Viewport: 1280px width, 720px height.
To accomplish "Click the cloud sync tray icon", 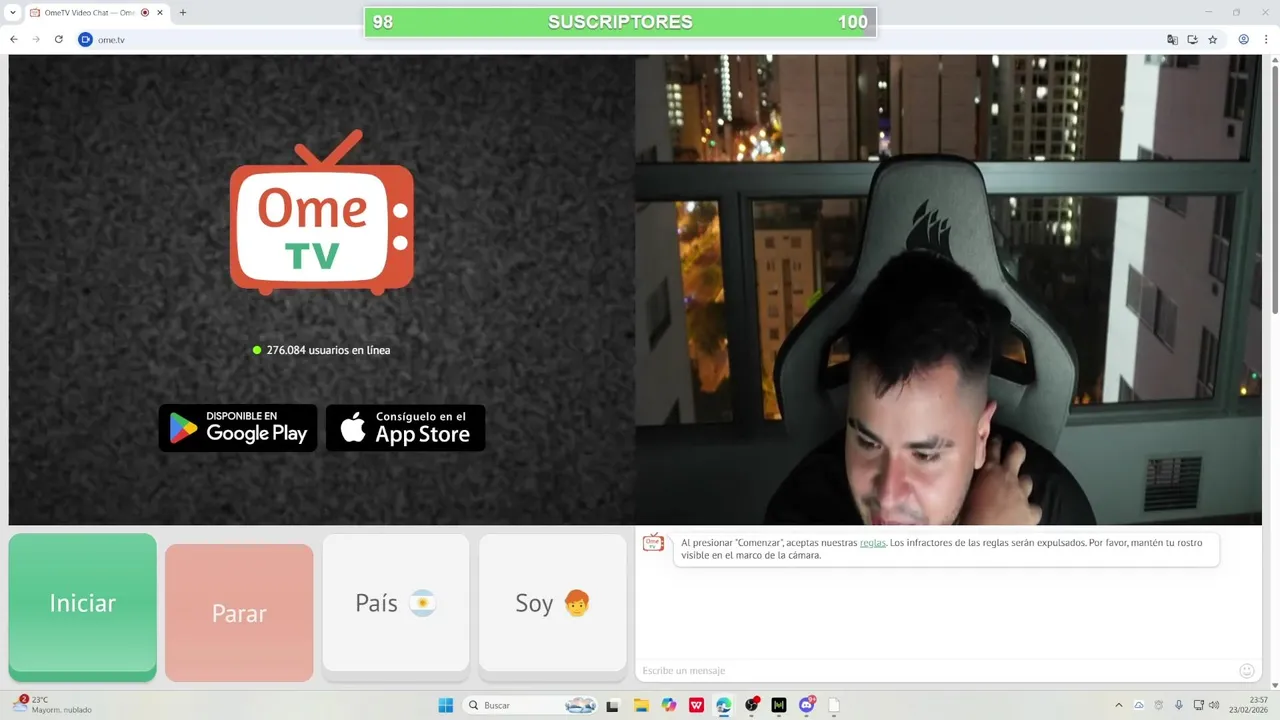I will (x=1138, y=705).
